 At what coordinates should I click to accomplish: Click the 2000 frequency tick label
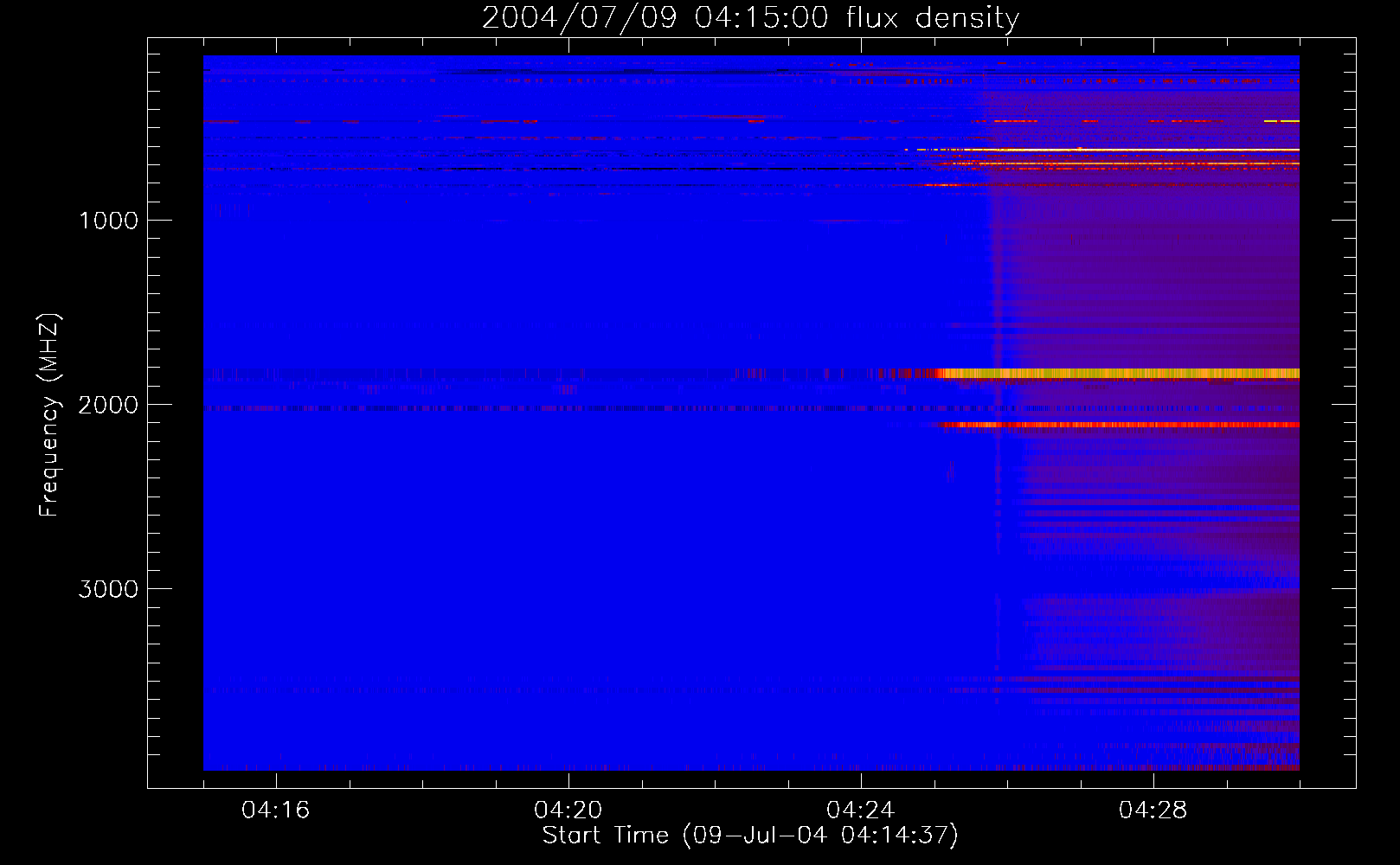pyautogui.click(x=108, y=405)
